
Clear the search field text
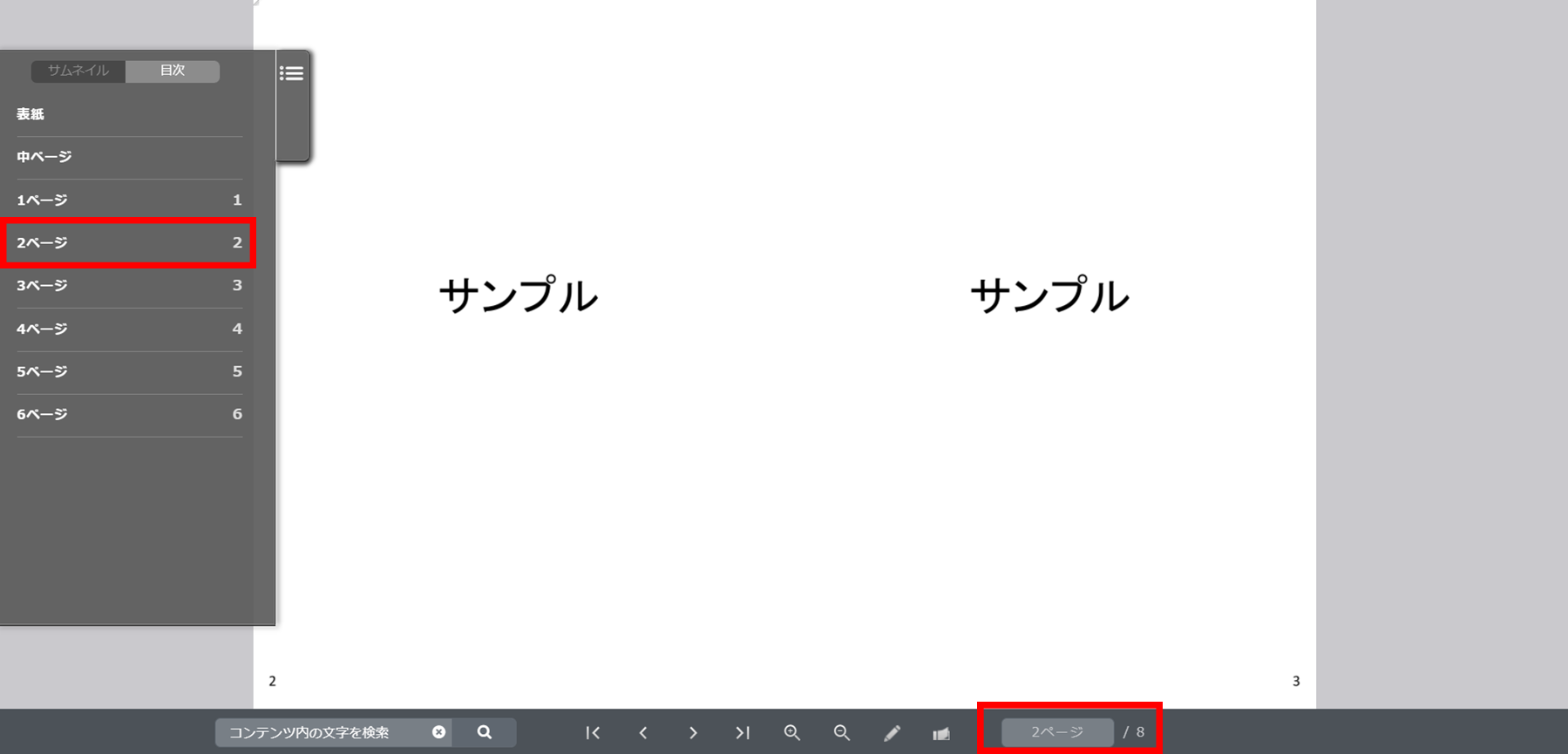coord(438,732)
